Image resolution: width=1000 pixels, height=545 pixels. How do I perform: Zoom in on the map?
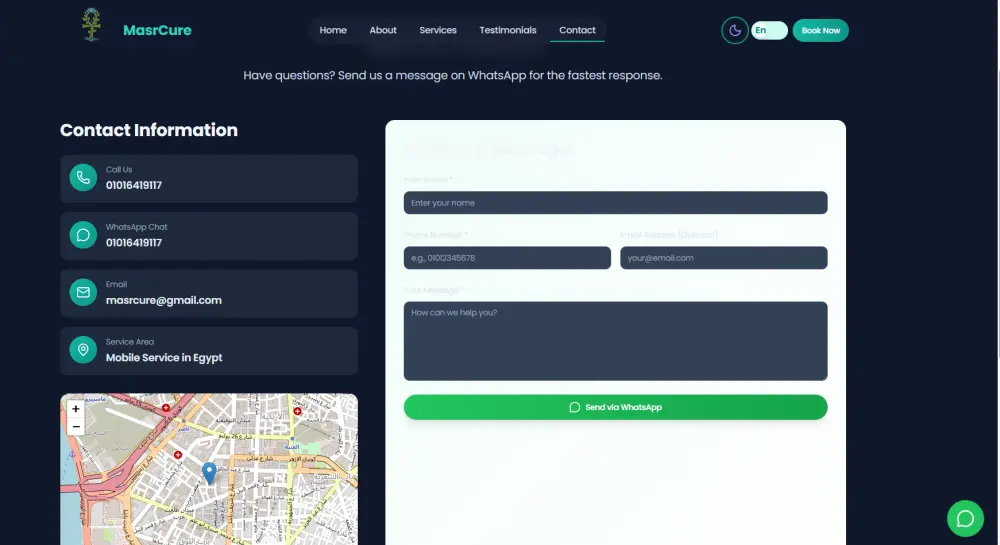(x=76, y=409)
